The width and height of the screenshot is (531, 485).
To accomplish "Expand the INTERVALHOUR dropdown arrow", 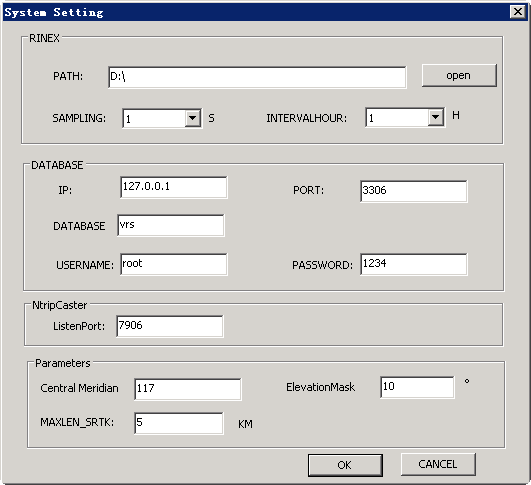I will pyautogui.click(x=436, y=117).
